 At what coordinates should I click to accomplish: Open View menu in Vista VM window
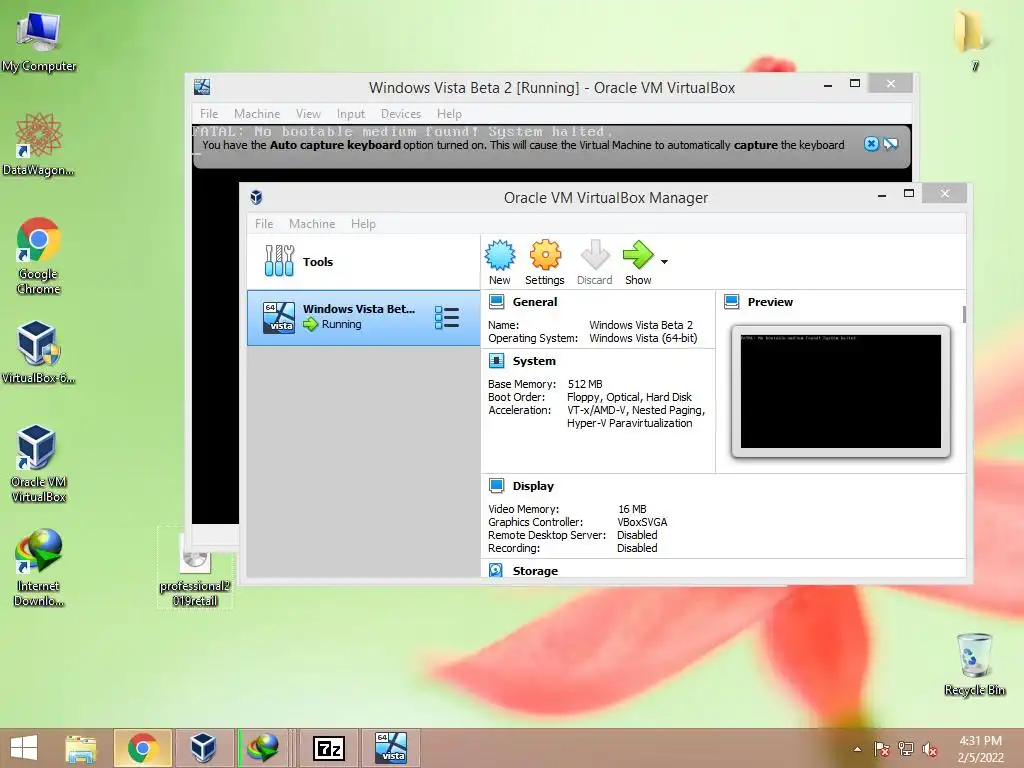[x=308, y=114]
